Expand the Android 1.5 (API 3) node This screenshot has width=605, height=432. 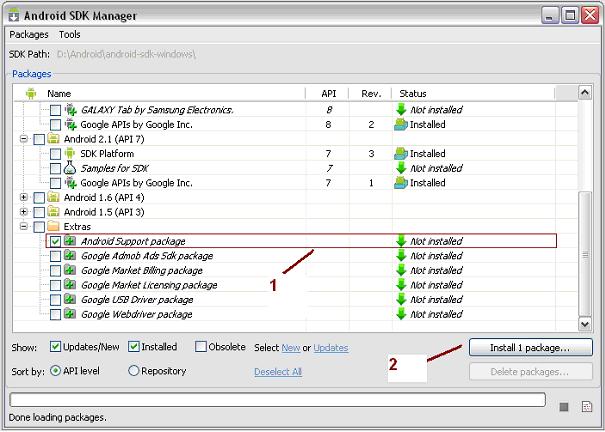(x=24, y=212)
